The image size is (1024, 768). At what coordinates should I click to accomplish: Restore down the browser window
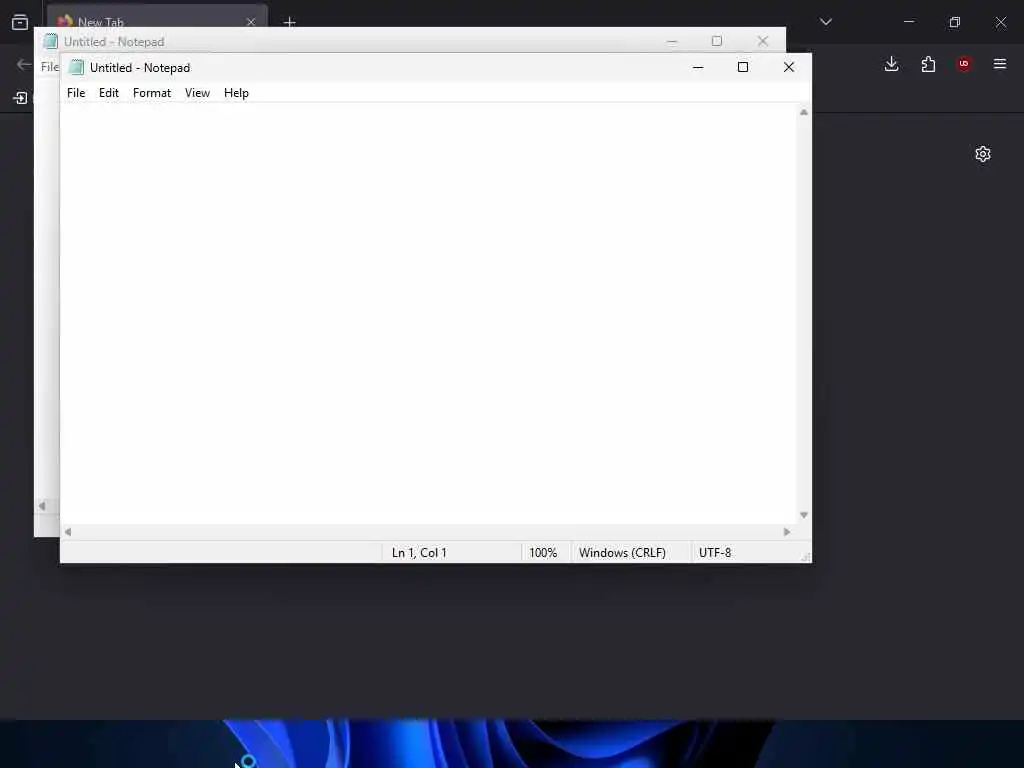click(955, 22)
